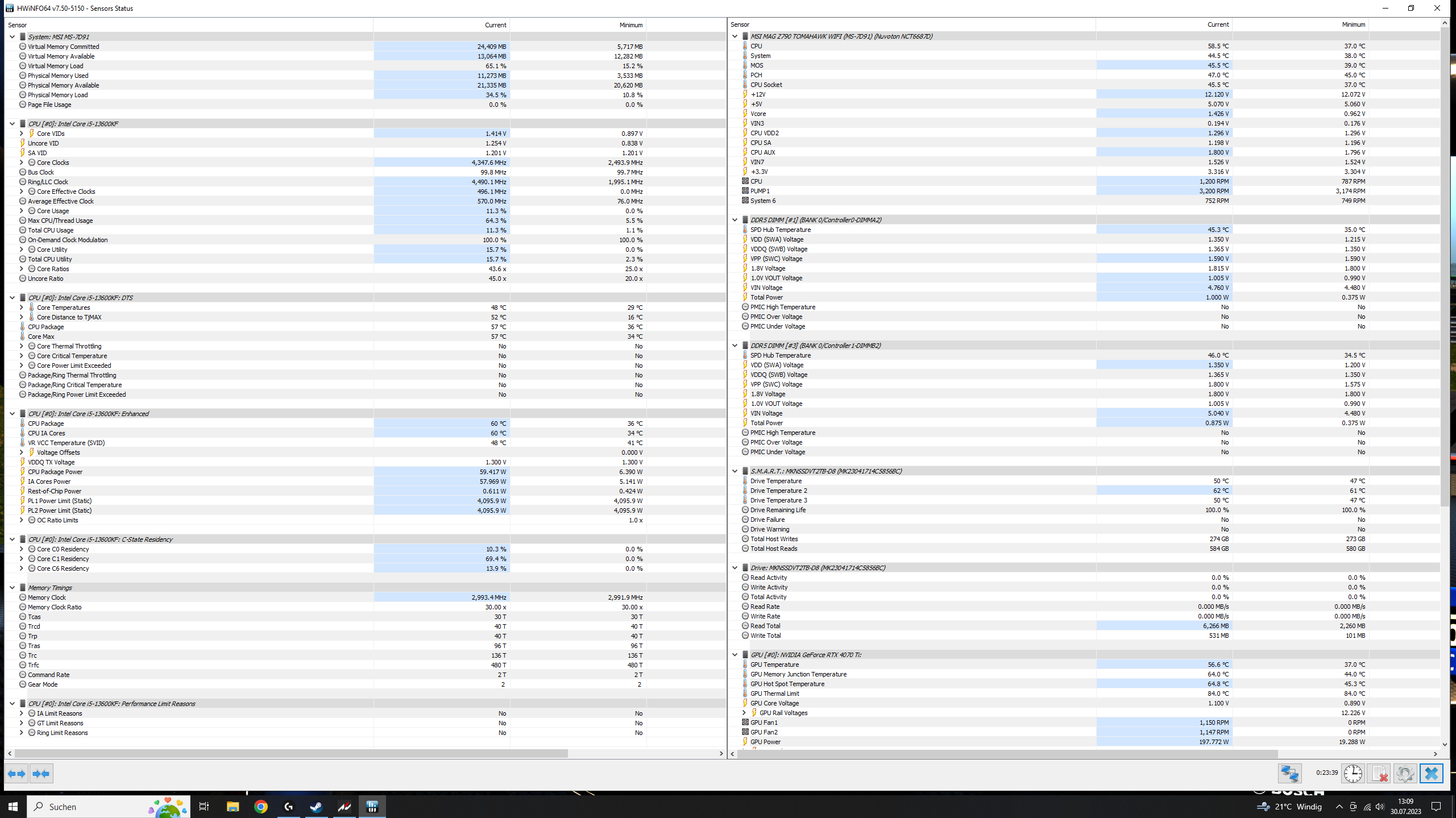The image size is (1456, 818).
Task: Click the expand panels arrows button
Action: pyautogui.click(x=16, y=774)
